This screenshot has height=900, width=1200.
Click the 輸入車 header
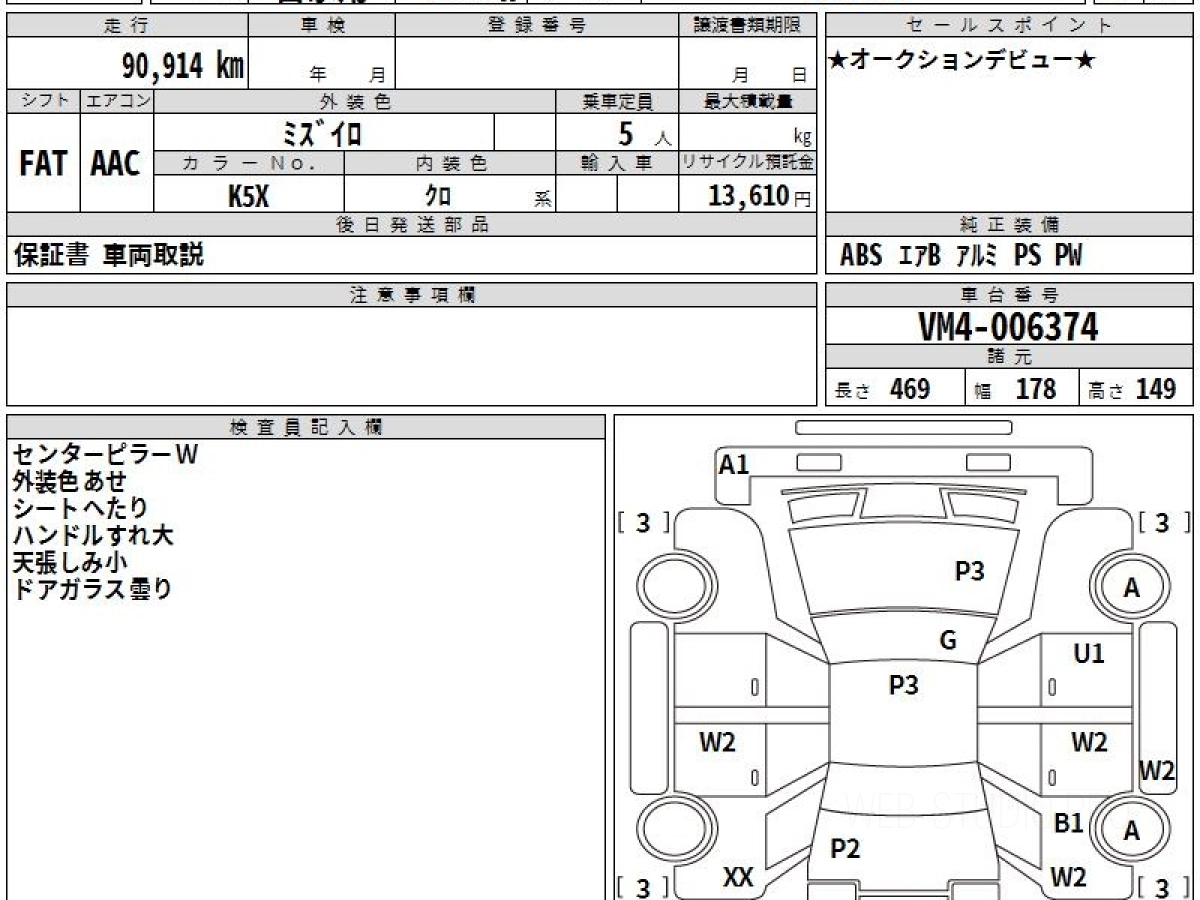click(617, 163)
